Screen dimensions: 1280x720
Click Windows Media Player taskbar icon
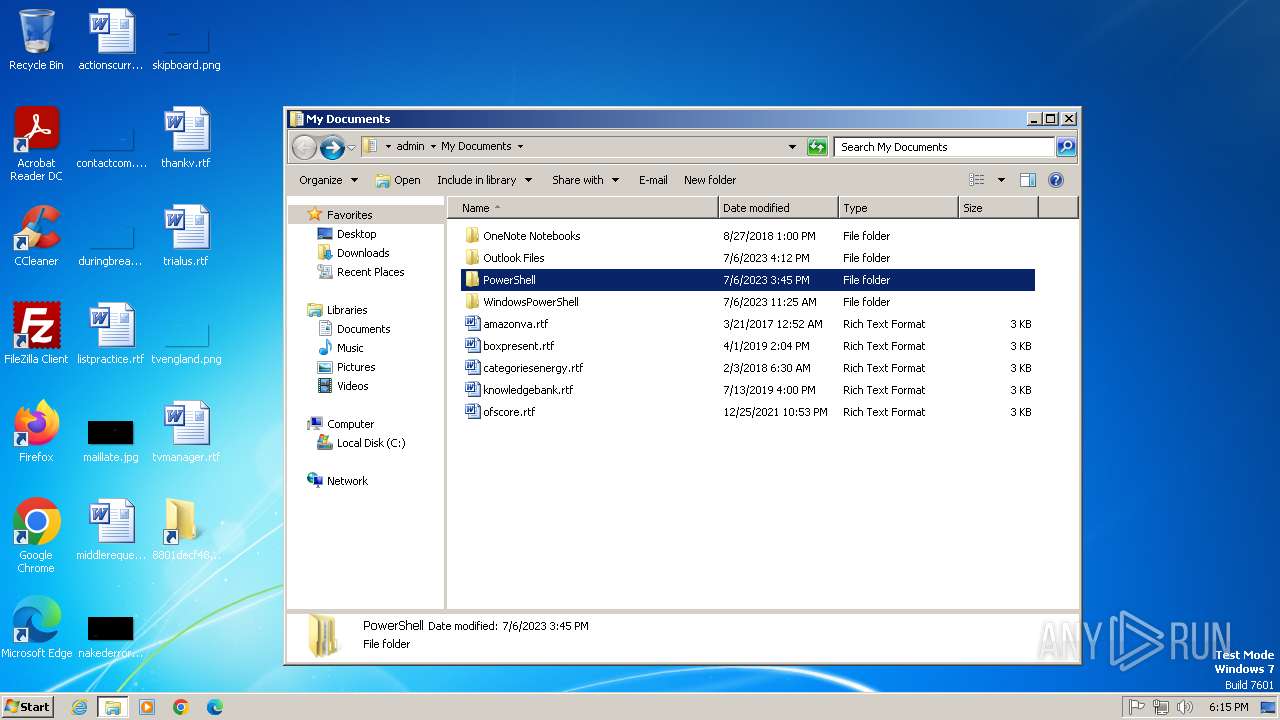tap(147, 707)
